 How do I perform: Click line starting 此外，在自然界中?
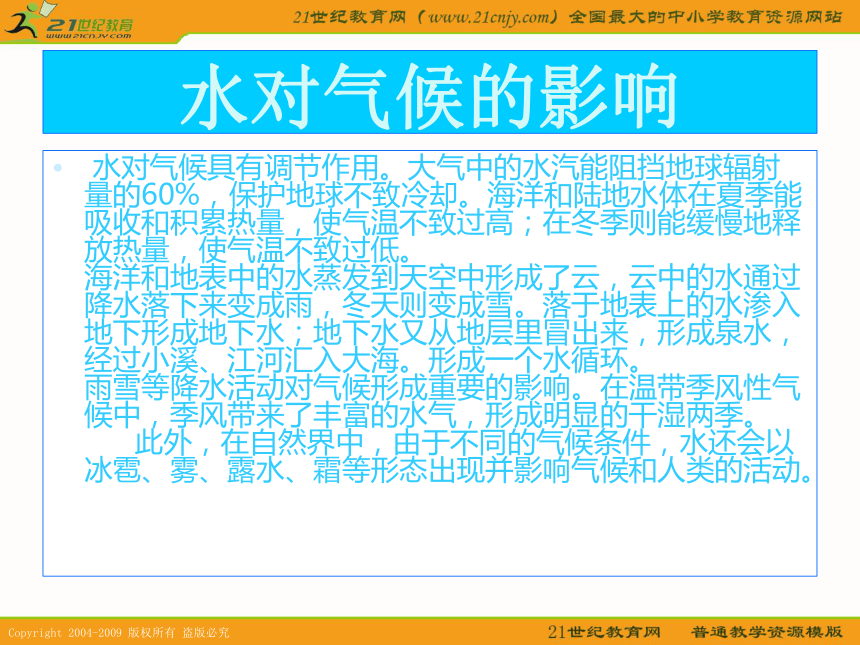(x=465, y=443)
